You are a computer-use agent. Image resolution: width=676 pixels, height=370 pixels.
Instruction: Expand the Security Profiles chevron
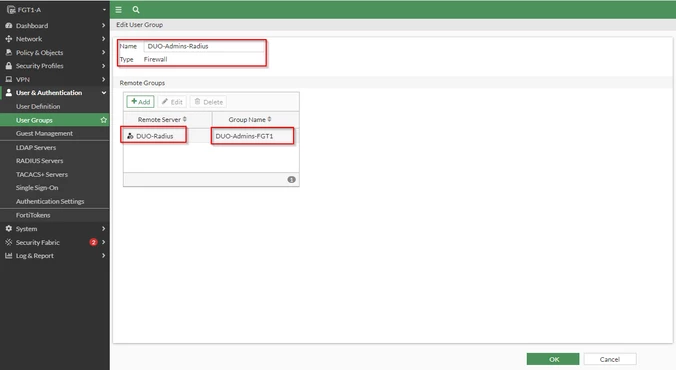[103, 66]
